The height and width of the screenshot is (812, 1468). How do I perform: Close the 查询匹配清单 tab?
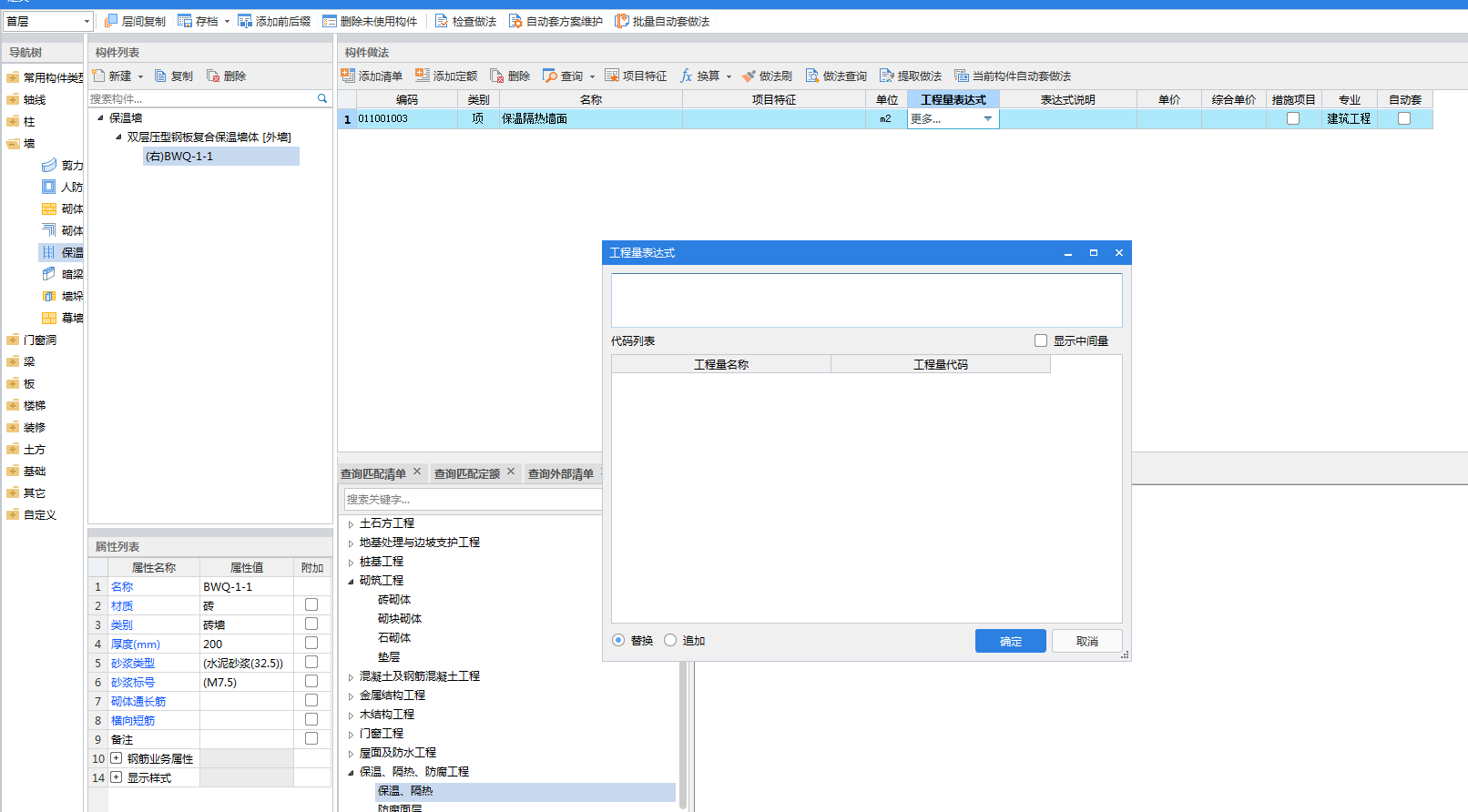tap(417, 472)
